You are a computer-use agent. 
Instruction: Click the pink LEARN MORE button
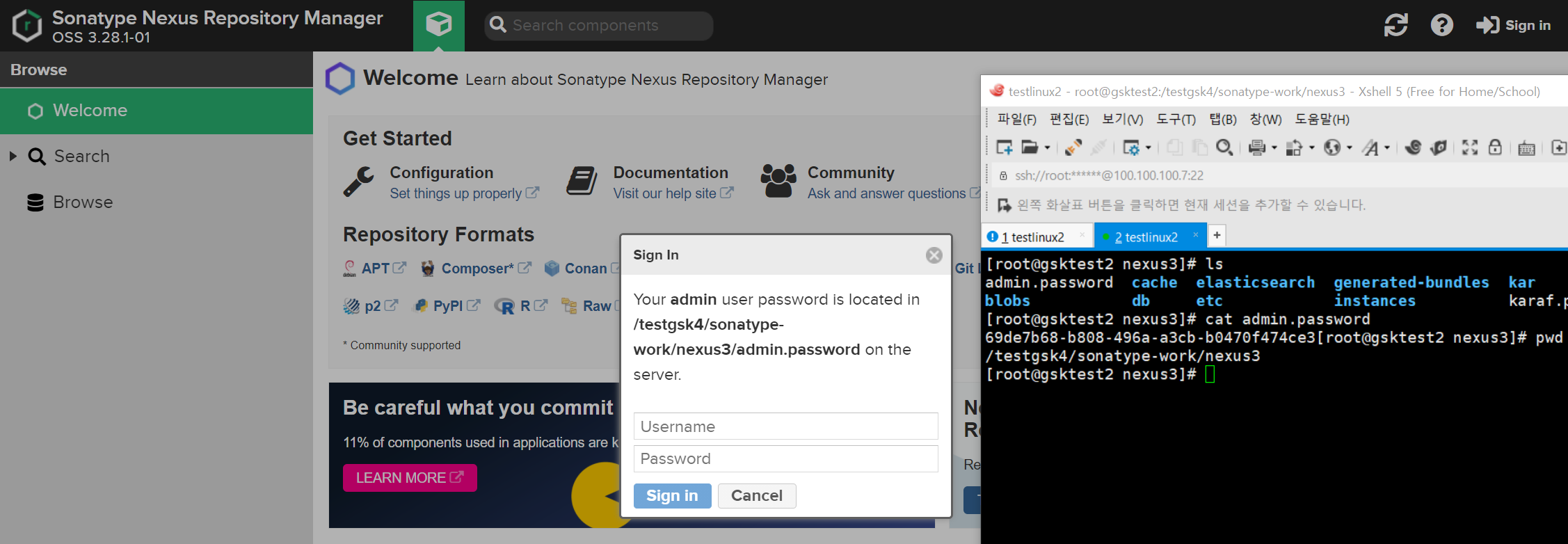(x=410, y=478)
